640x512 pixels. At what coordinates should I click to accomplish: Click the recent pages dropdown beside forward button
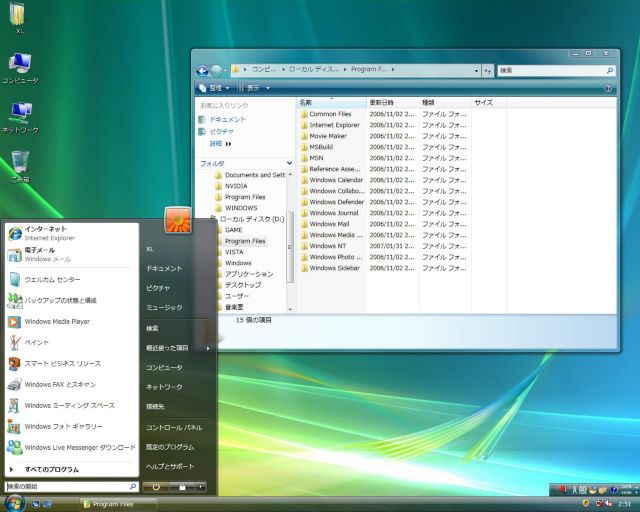[x=226, y=71]
